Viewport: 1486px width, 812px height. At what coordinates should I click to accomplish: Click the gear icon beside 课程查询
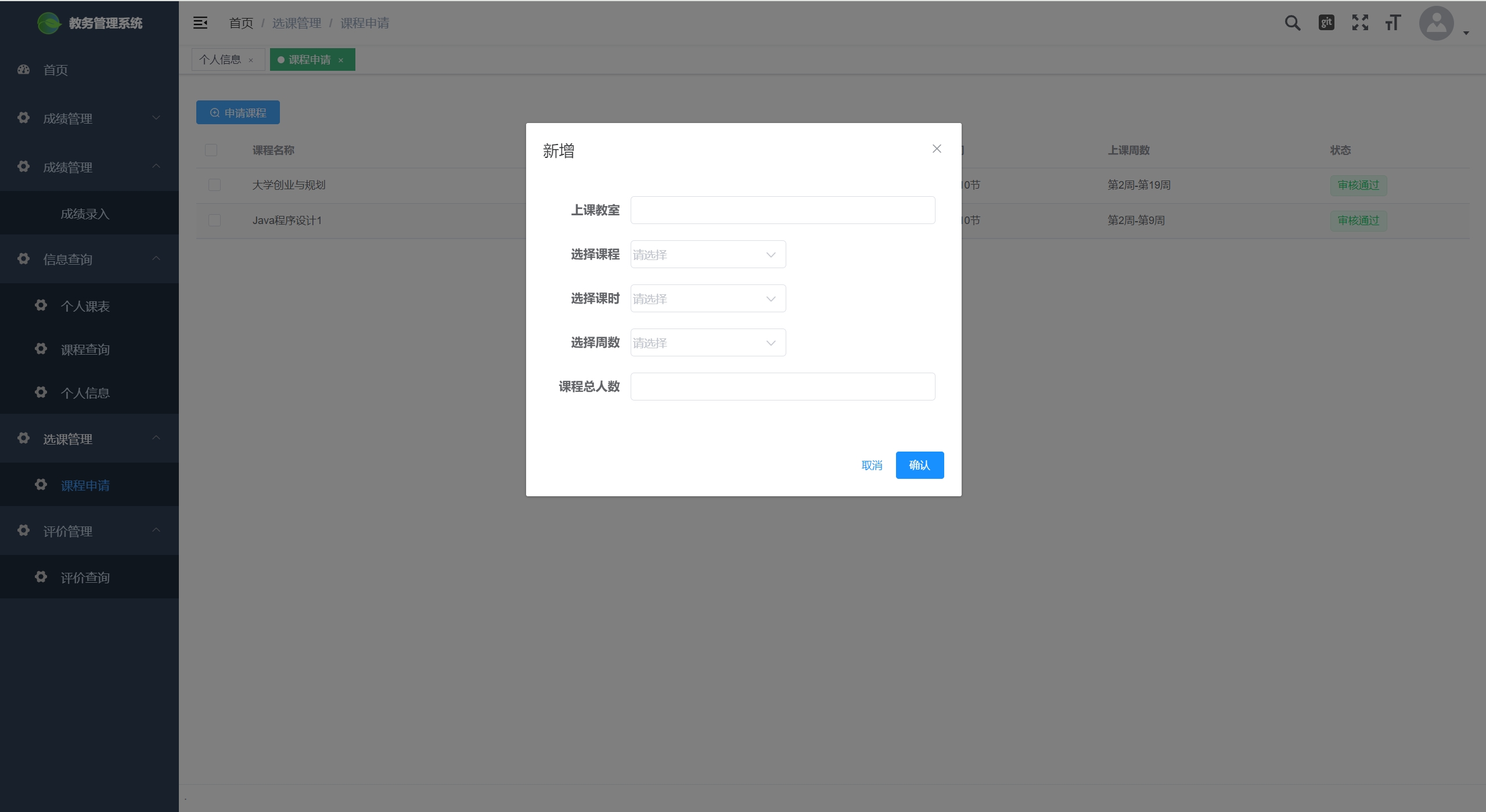(x=41, y=349)
